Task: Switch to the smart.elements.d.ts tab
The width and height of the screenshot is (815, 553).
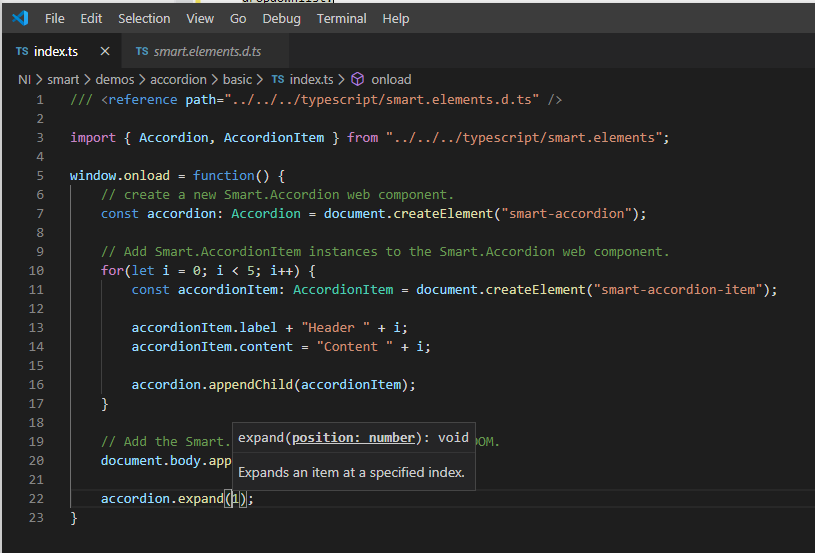Action: click(207, 51)
